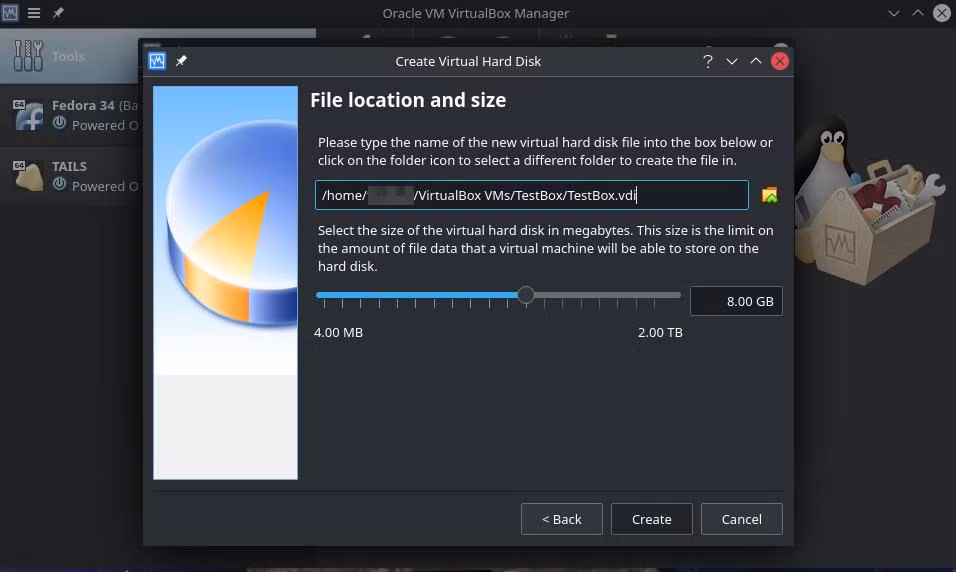This screenshot has height=572, width=956.
Task: Close the Create Virtual Hard Disk dialog
Action: [x=779, y=61]
